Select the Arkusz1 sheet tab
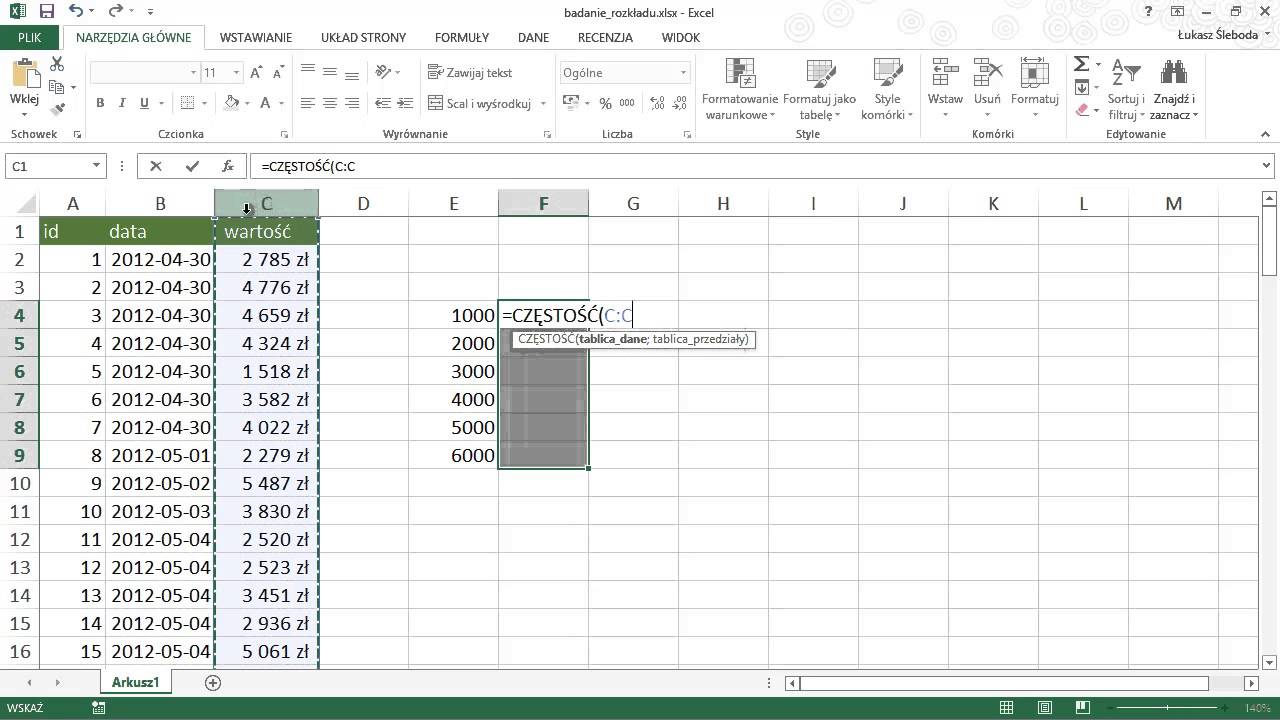 135,682
